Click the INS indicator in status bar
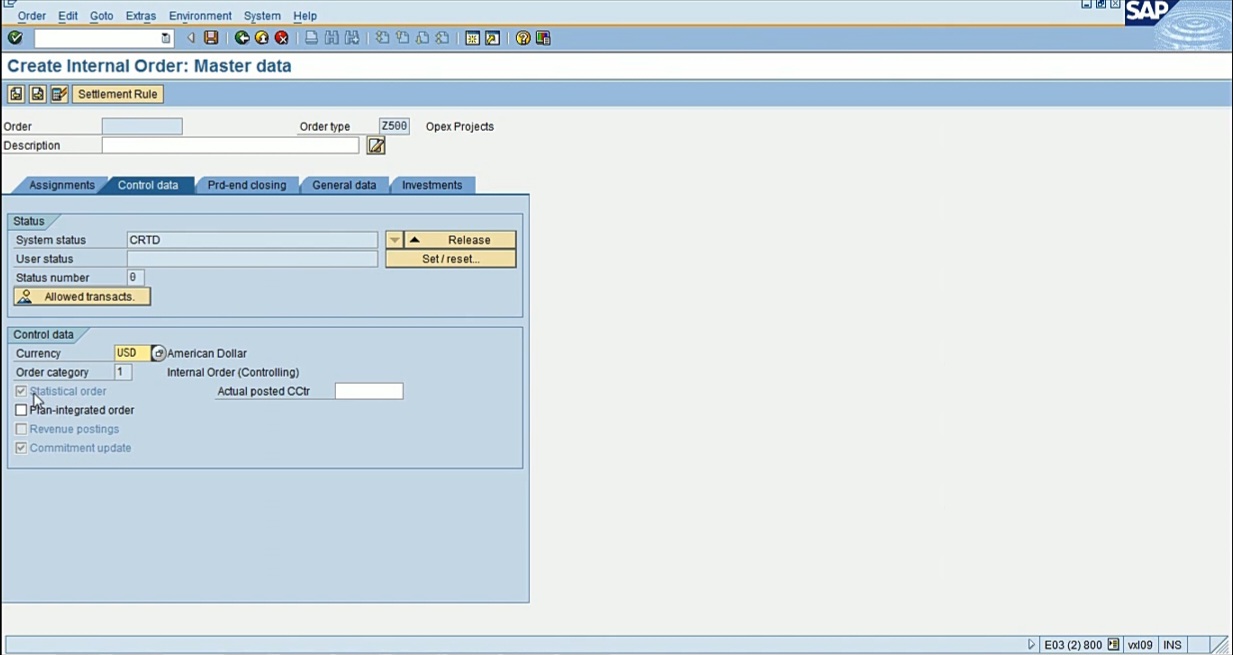The height and width of the screenshot is (655, 1233). coord(1172,645)
